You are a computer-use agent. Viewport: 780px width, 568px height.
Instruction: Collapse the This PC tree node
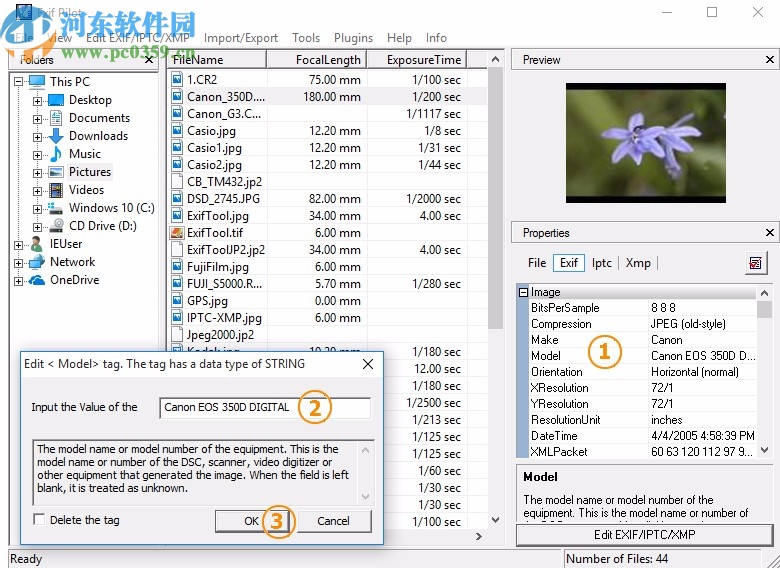[x=18, y=82]
